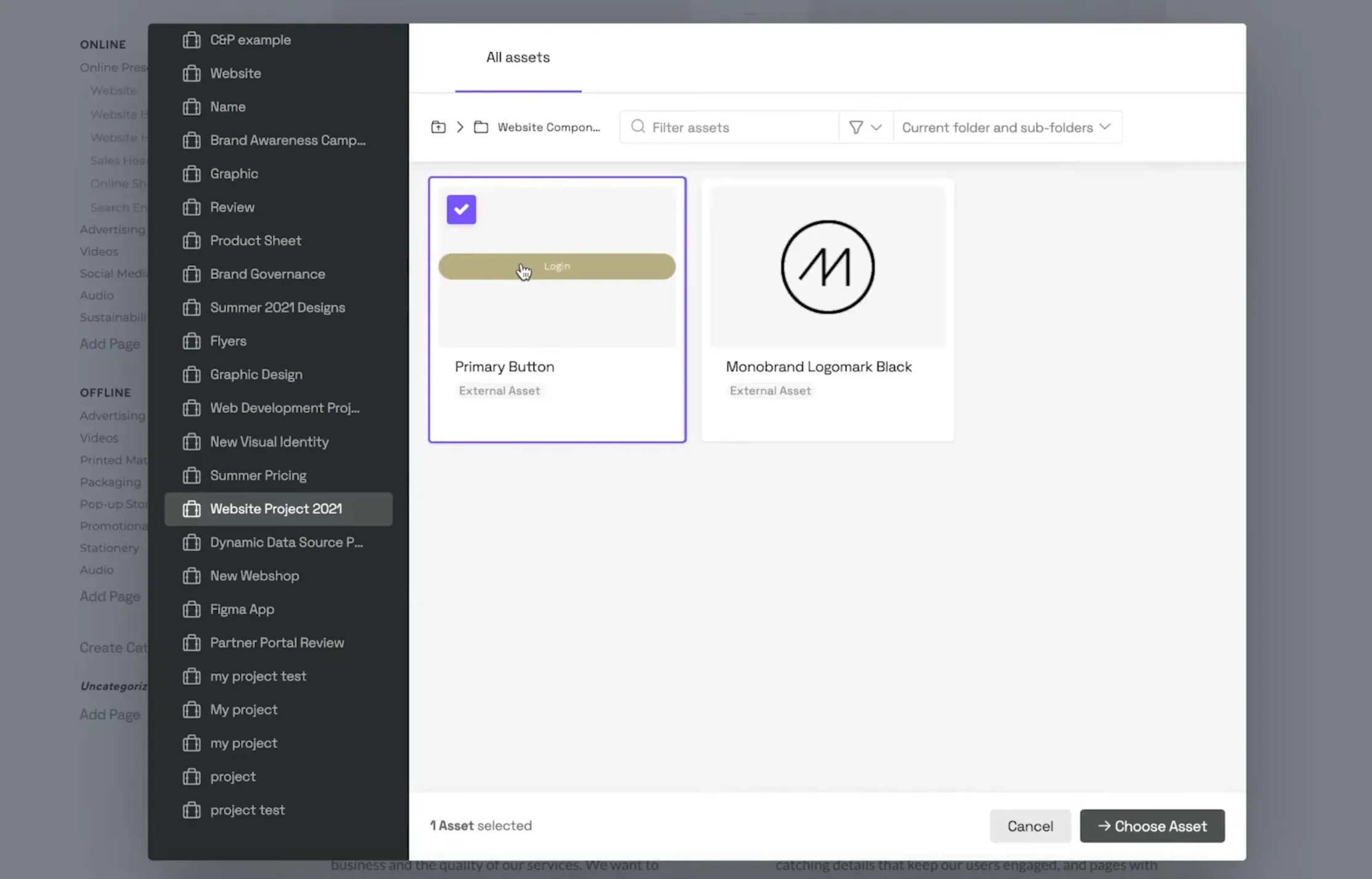The width and height of the screenshot is (1372, 879).
Task: Click the search/filter assets magnifier icon
Action: point(639,127)
